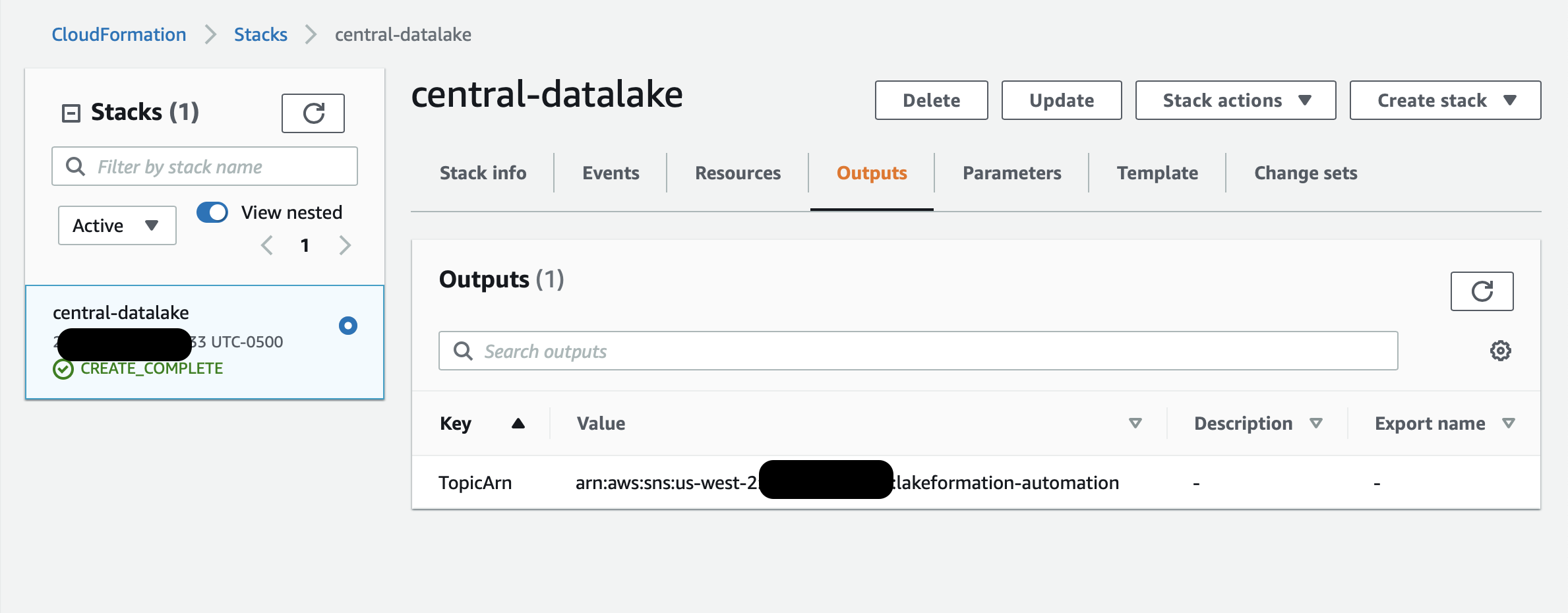Focus the Filter by stack name field
The image size is (1568, 613).
tap(204, 166)
